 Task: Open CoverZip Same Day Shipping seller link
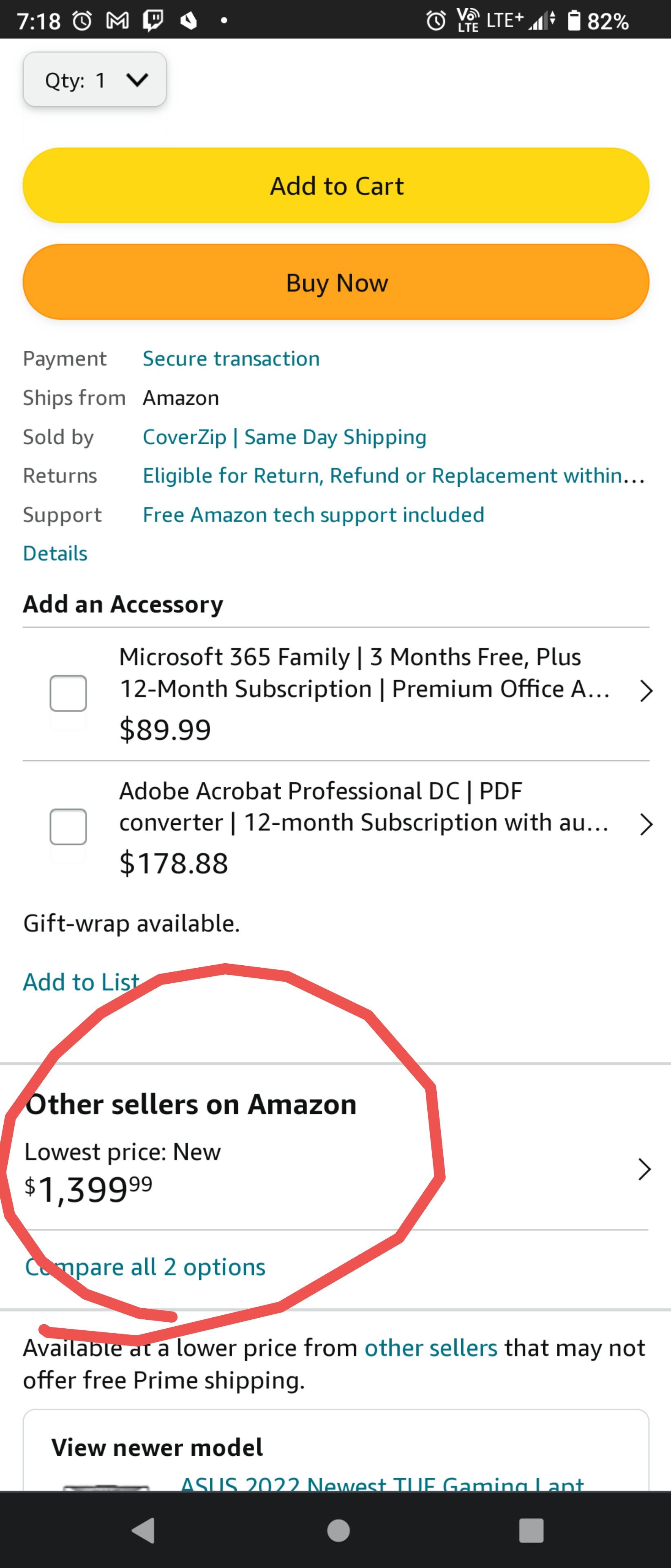(x=284, y=437)
